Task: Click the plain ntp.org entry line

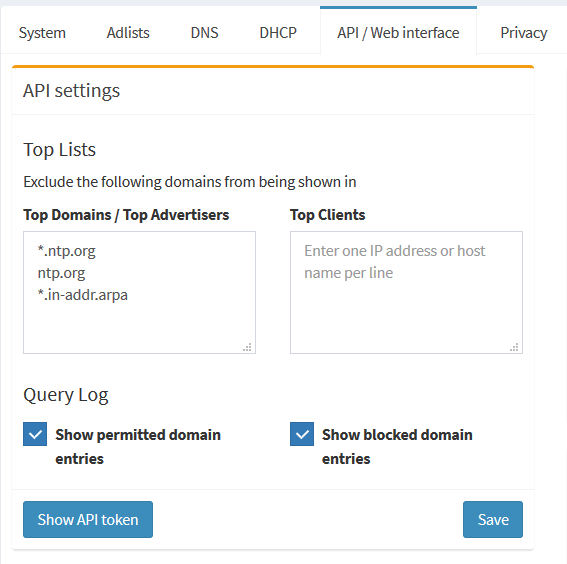Action: 61,273
